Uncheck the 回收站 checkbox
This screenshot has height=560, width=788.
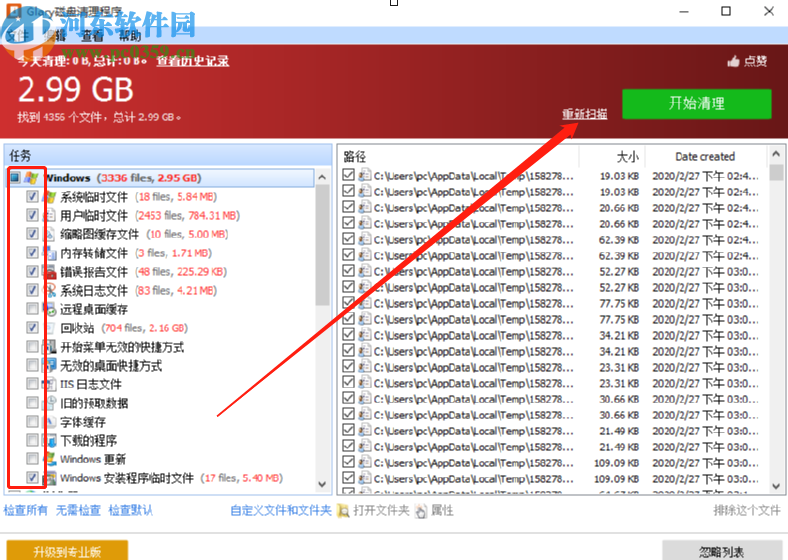[32, 328]
